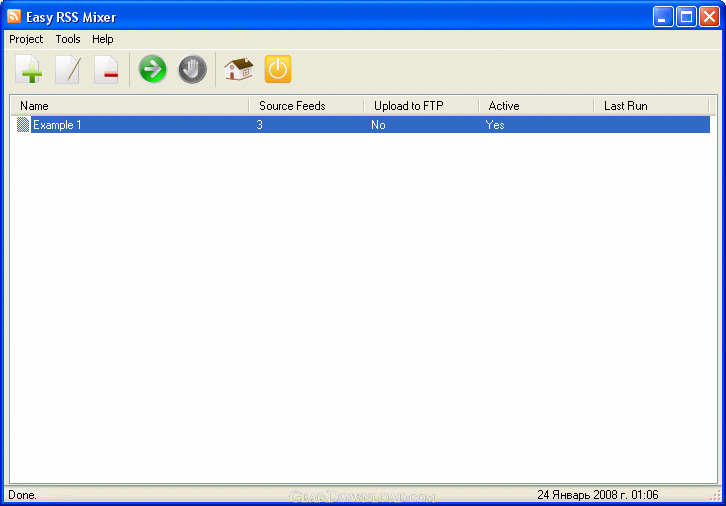Maximize the Easy RSS Mixer window
The width and height of the screenshot is (726, 506).
point(686,17)
